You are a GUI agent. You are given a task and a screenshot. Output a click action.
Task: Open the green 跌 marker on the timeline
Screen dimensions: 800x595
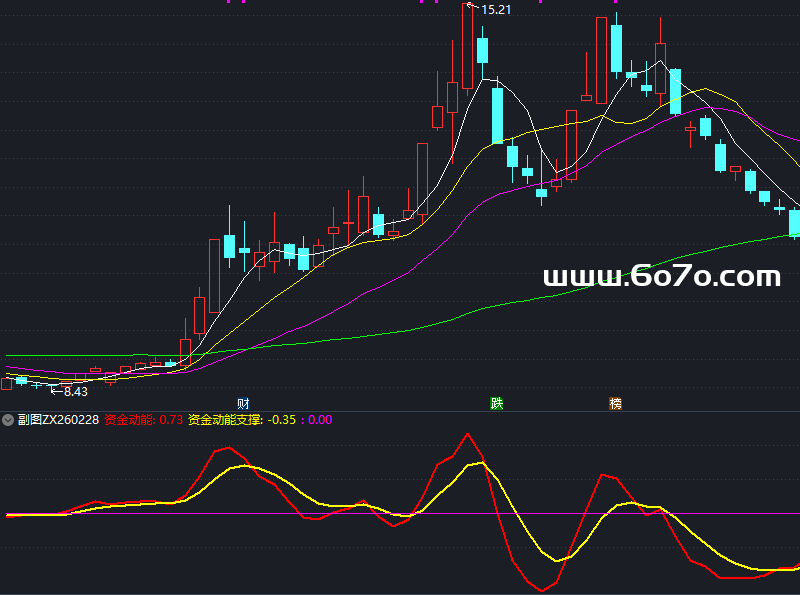(497, 403)
